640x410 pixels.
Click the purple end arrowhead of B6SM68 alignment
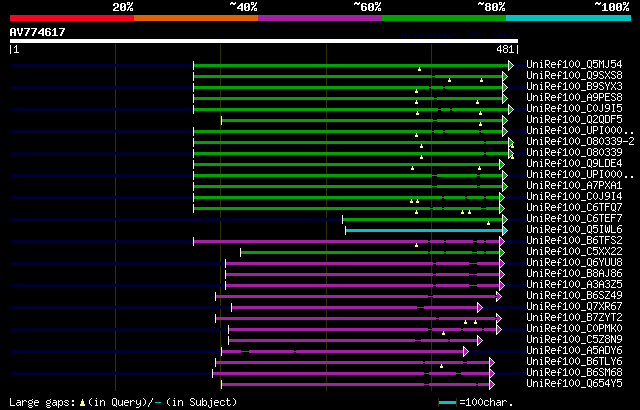[492, 374]
